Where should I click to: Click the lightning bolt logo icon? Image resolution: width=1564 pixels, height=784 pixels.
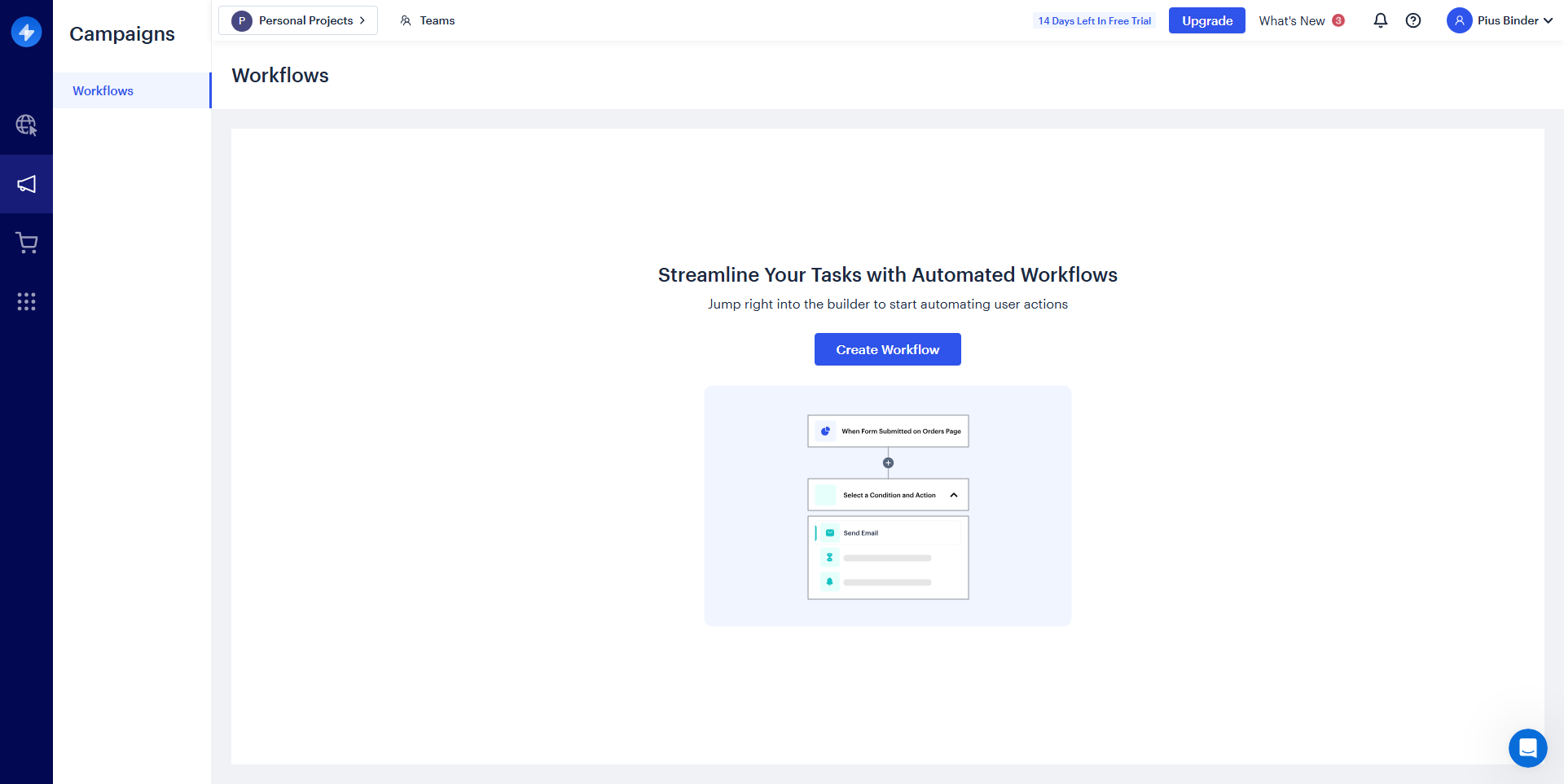[26, 32]
